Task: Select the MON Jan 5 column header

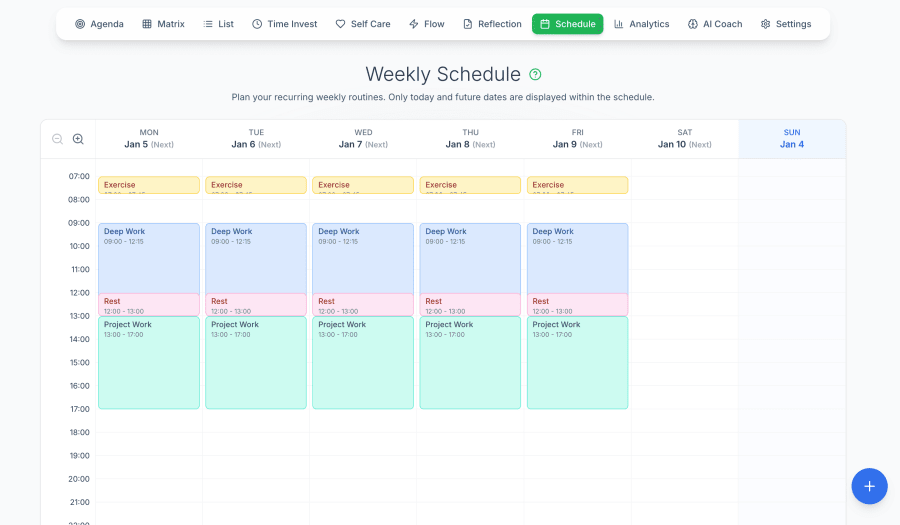Action: click(x=149, y=139)
